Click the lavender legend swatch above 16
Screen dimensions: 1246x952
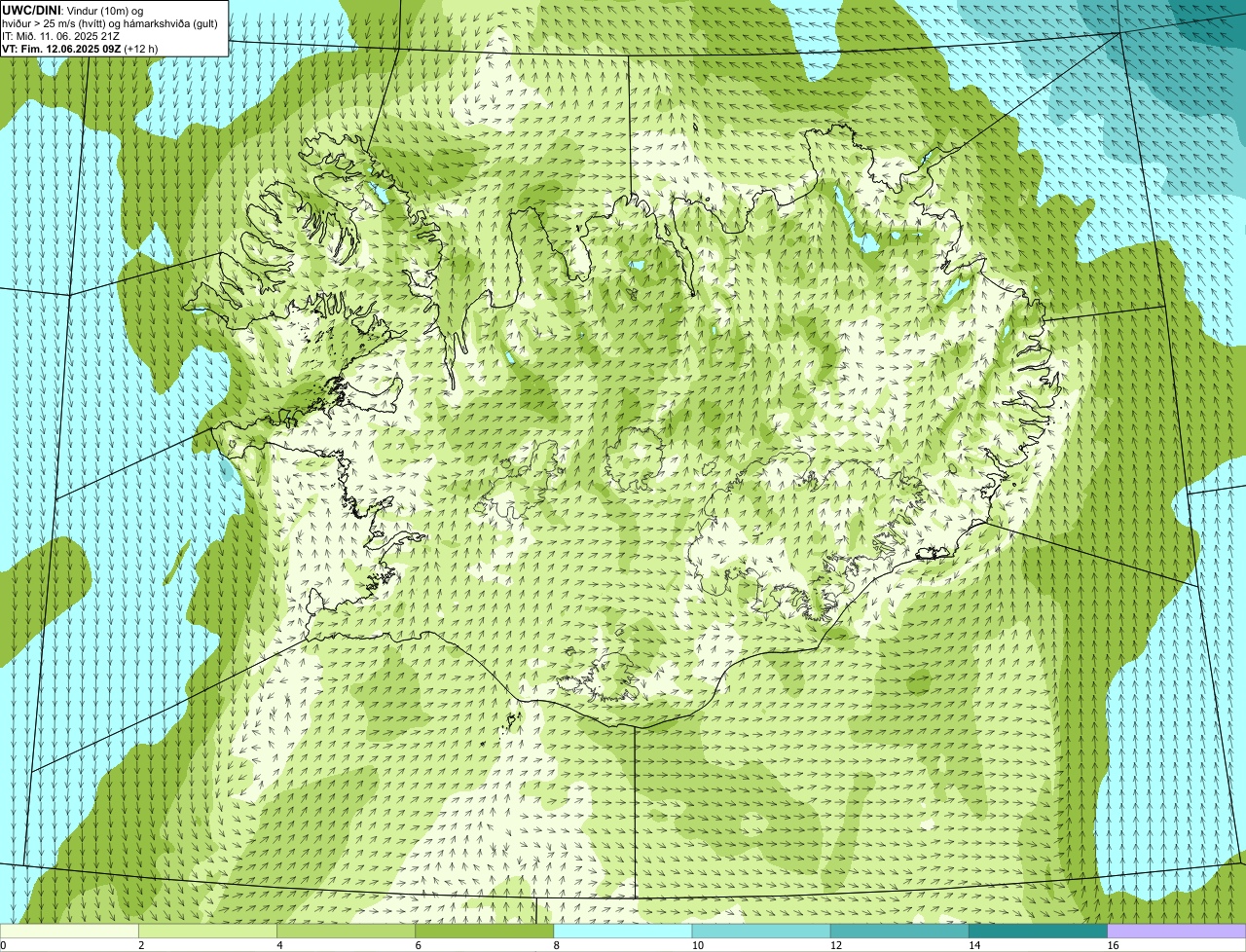[1177, 932]
